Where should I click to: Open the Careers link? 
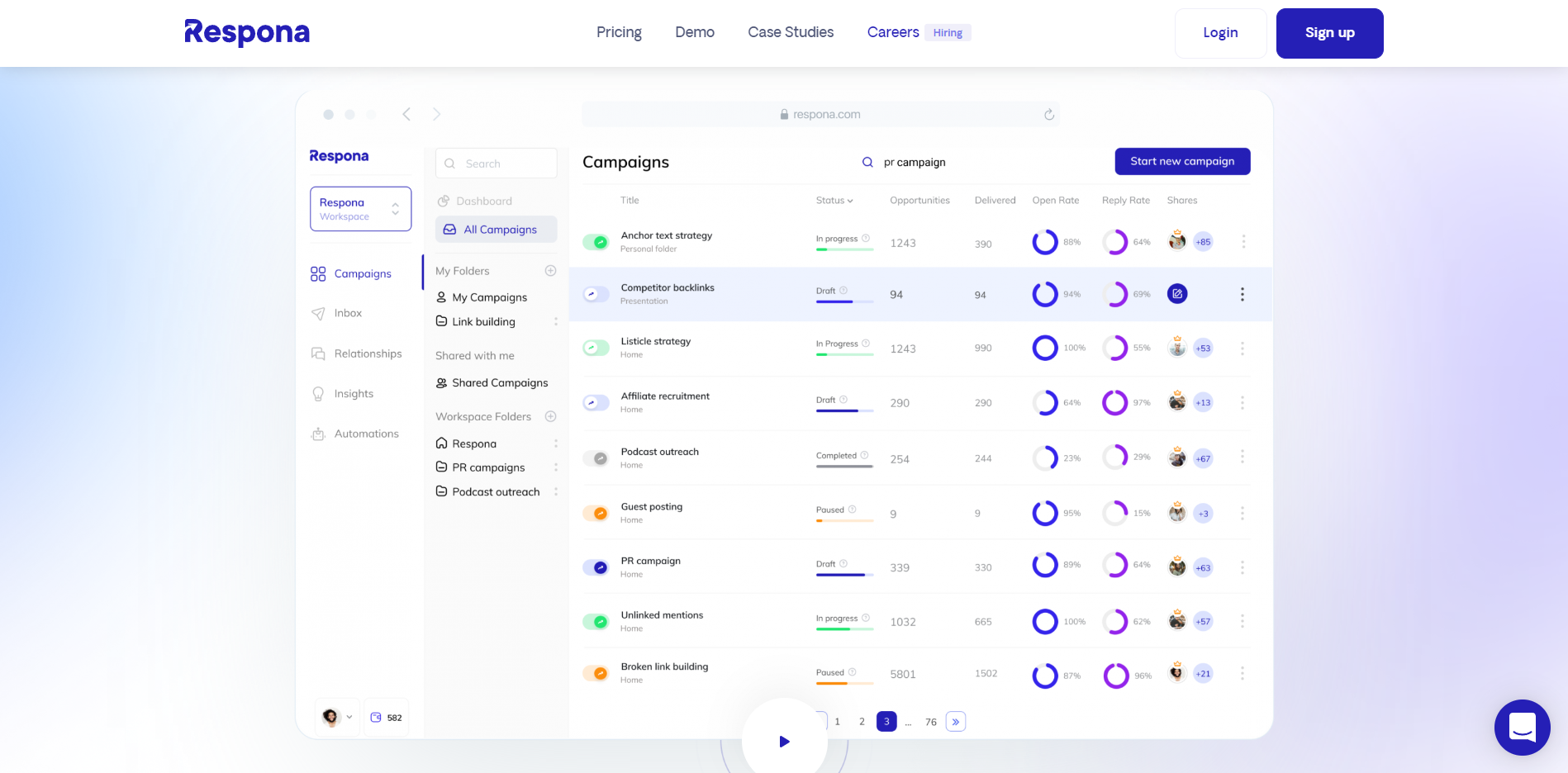coord(893,32)
